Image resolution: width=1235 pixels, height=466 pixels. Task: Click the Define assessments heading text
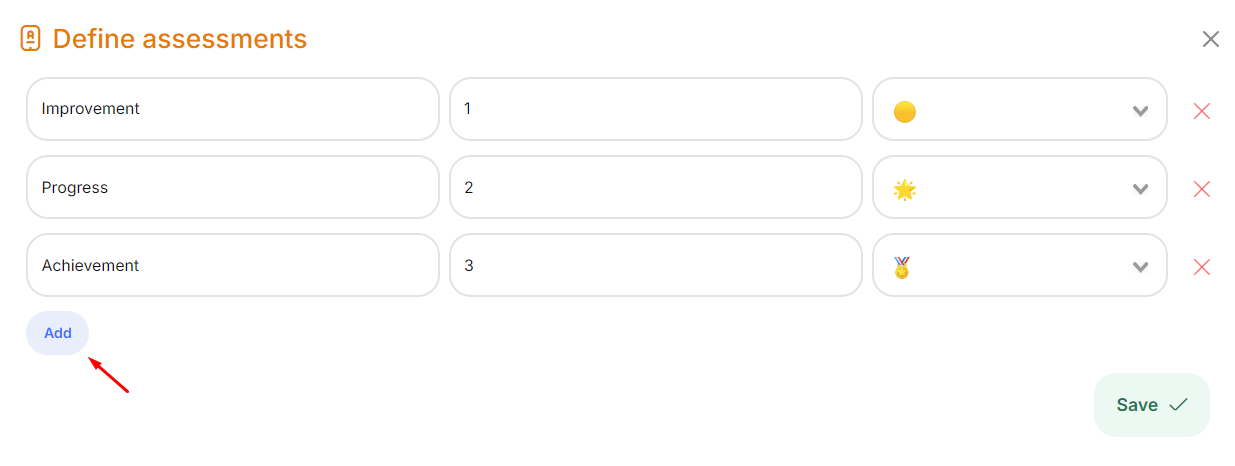tap(180, 39)
